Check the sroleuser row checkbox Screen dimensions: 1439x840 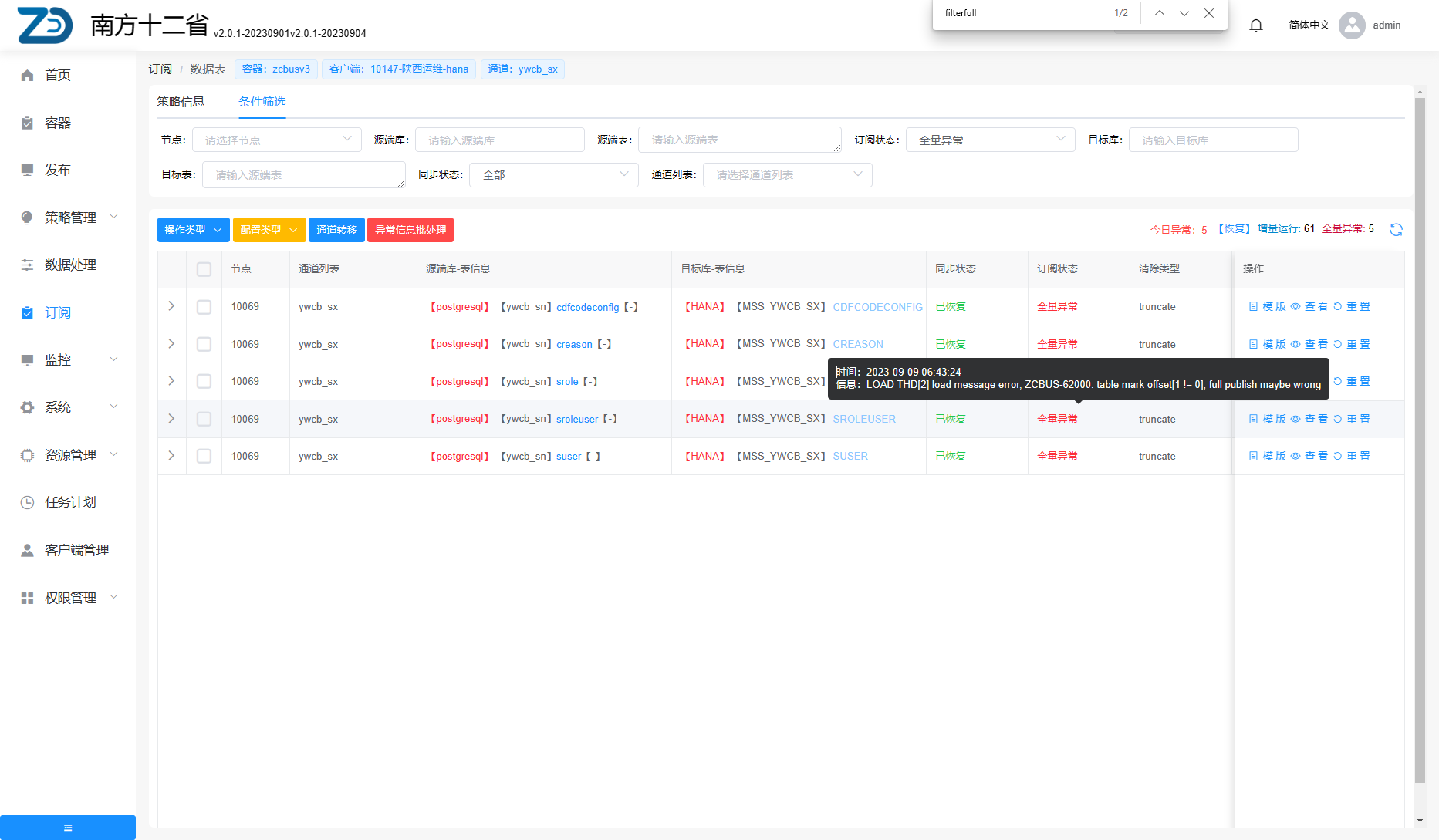point(204,420)
